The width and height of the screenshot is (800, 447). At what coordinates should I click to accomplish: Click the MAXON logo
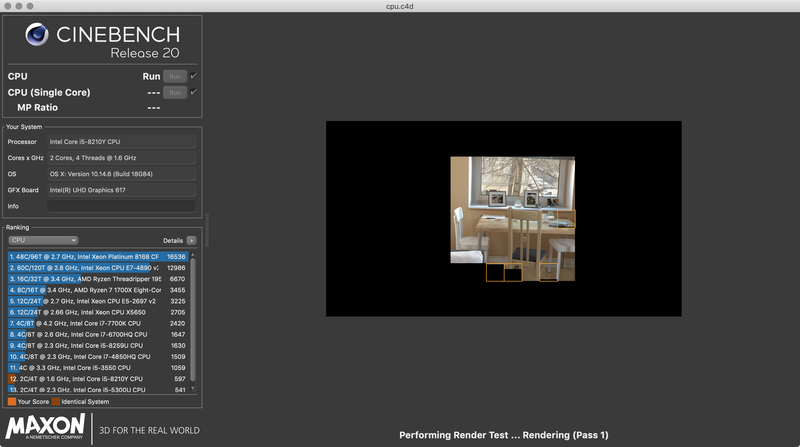[x=45, y=427]
